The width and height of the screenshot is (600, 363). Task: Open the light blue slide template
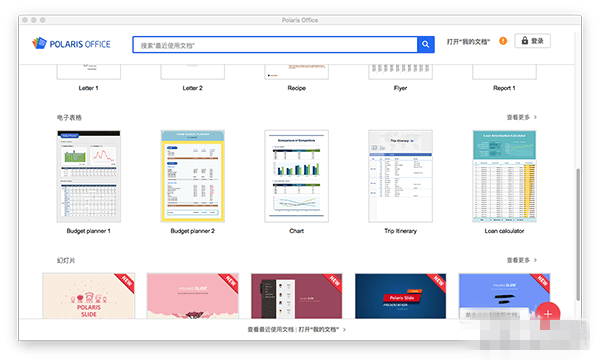[x=504, y=296]
